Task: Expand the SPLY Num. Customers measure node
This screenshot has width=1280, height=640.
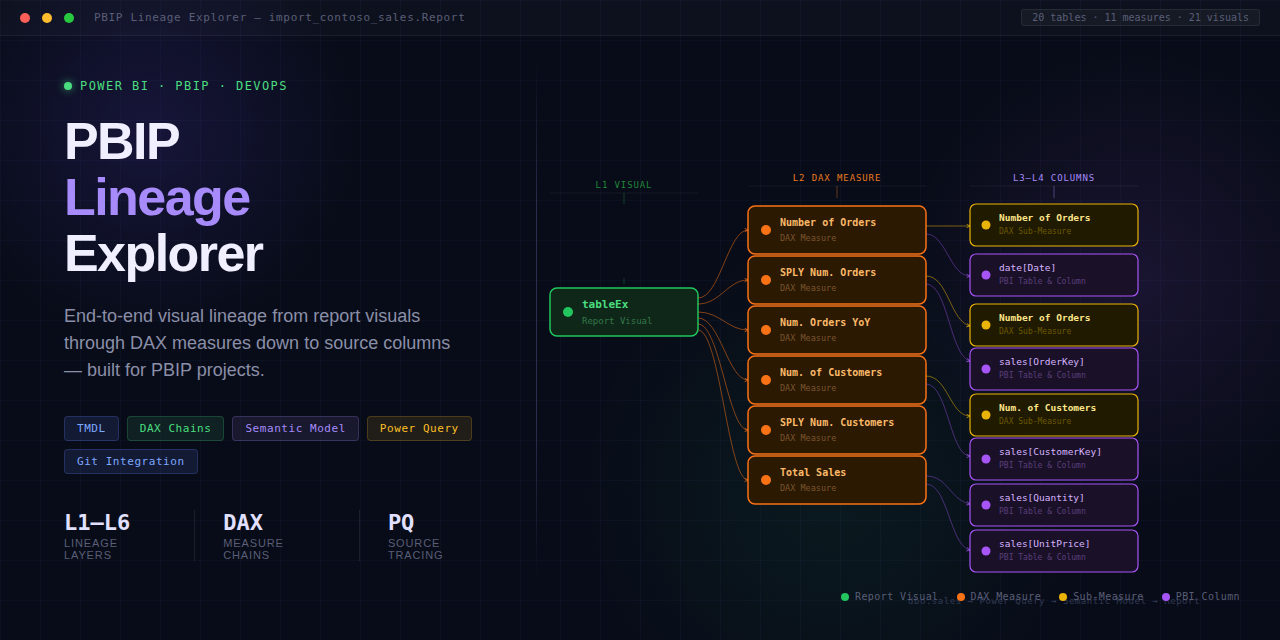Action: (x=836, y=429)
